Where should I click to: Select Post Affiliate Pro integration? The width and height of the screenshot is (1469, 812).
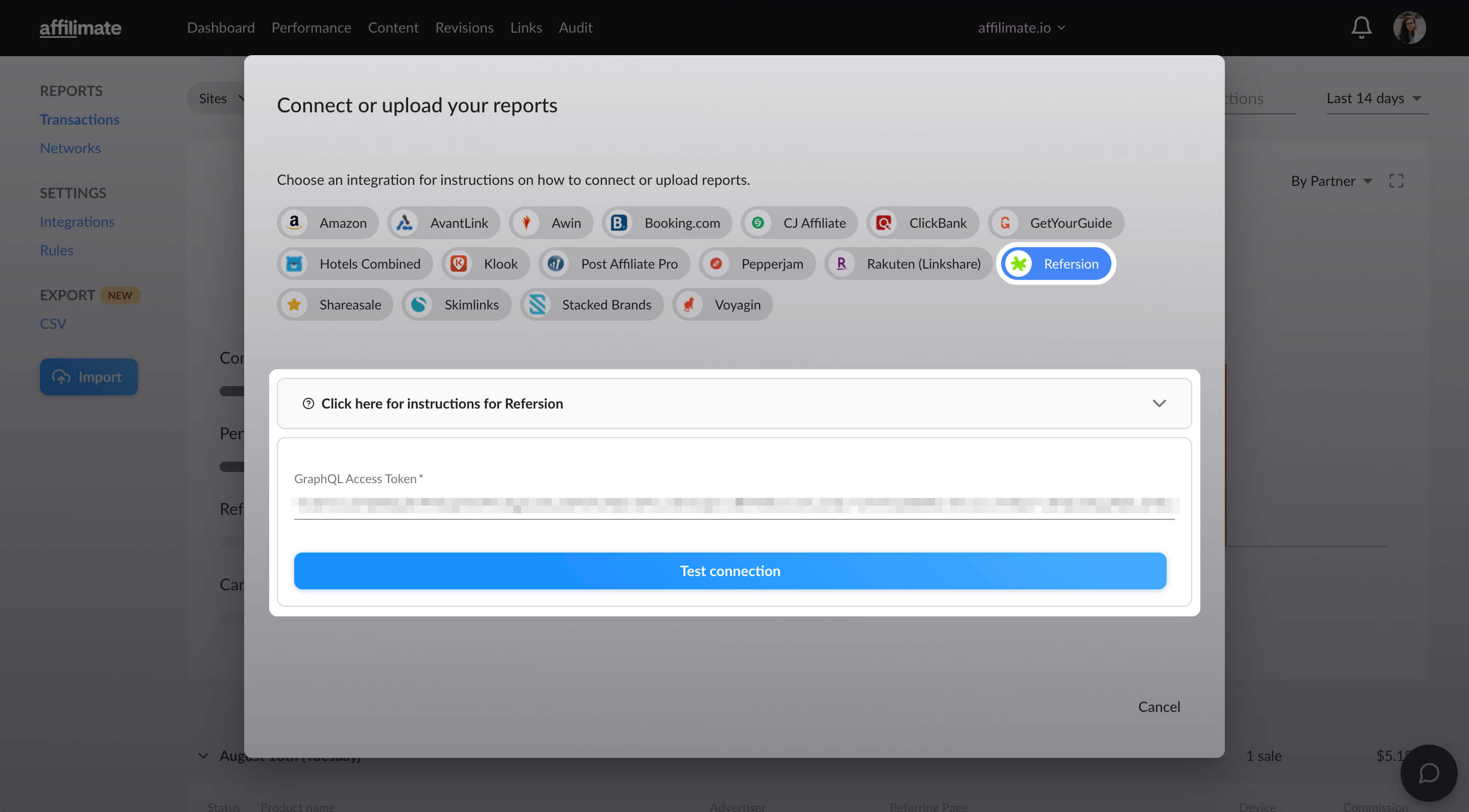click(614, 264)
